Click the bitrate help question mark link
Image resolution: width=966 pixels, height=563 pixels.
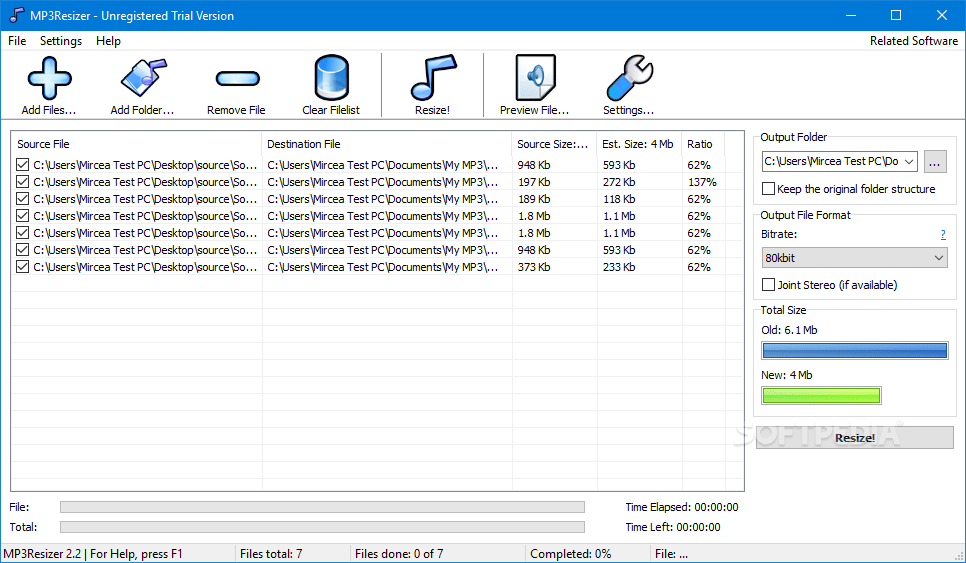(943, 234)
